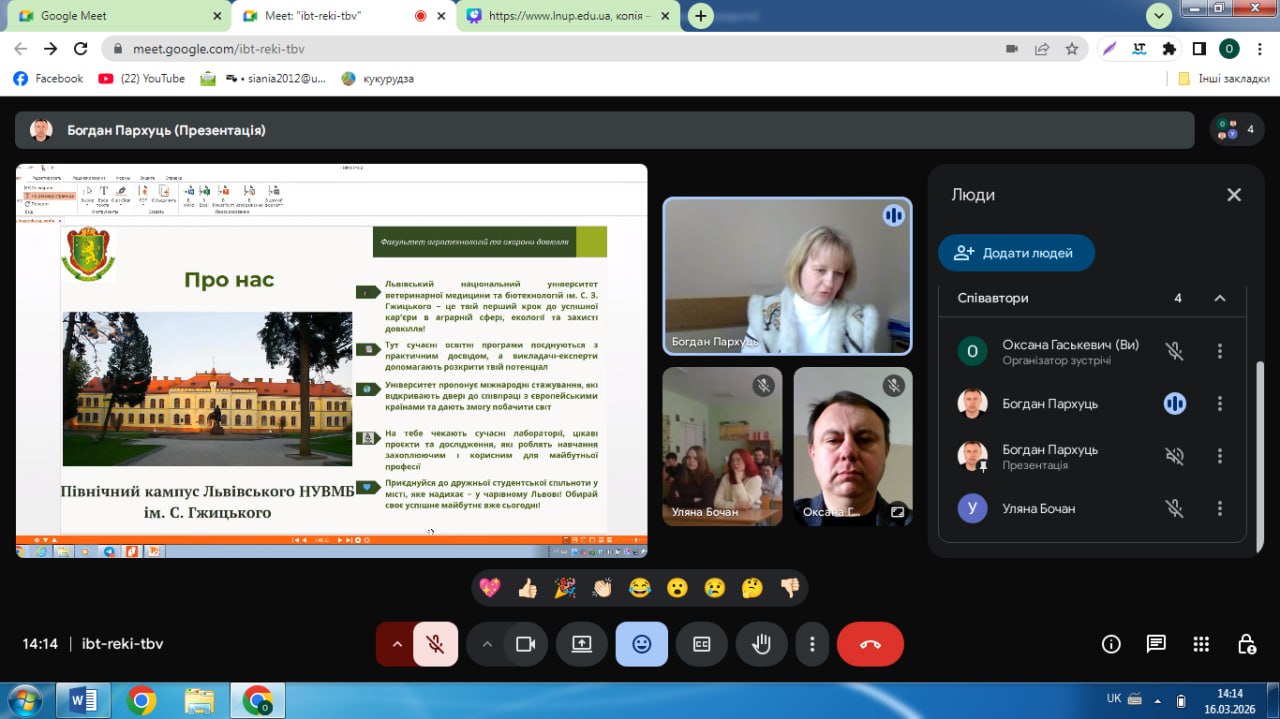
Task: Open the Activities grid icon
Action: pyautogui.click(x=1201, y=644)
